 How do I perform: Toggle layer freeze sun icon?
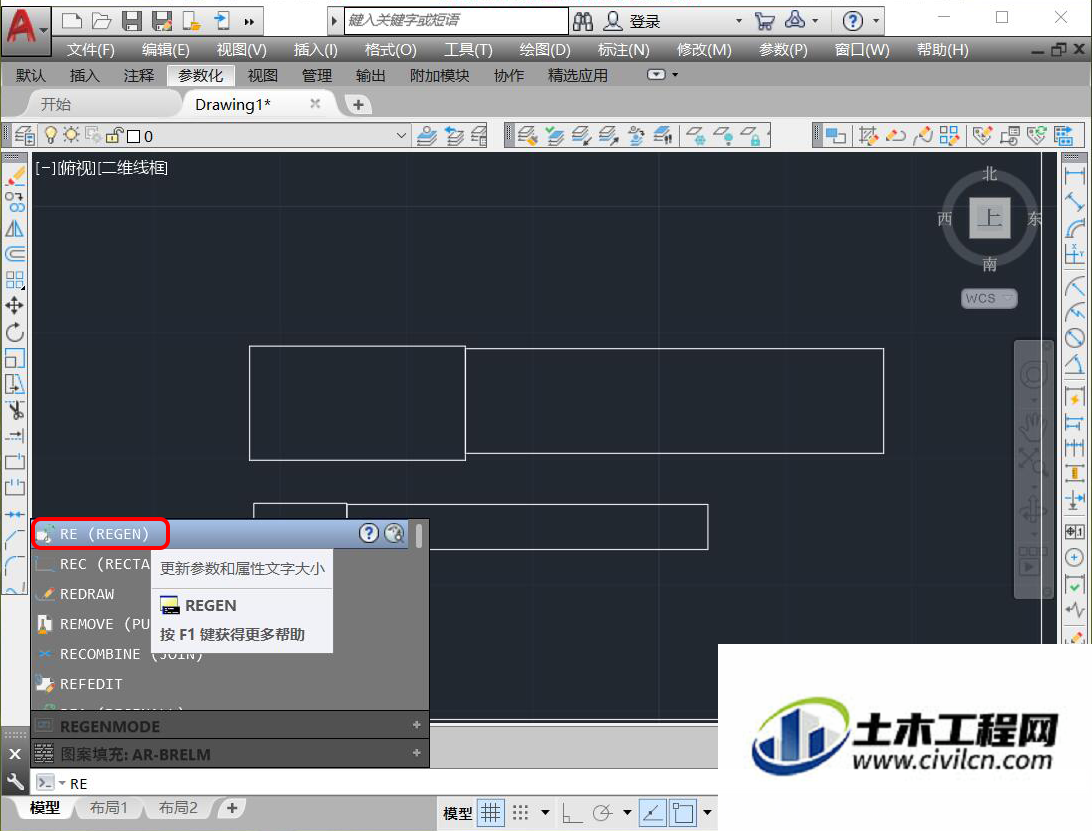71,134
